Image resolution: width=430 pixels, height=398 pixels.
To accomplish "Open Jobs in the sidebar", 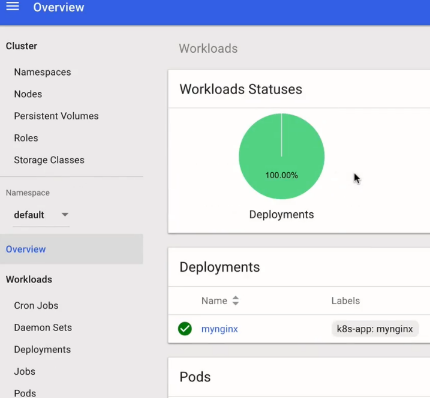I will [x=25, y=372].
